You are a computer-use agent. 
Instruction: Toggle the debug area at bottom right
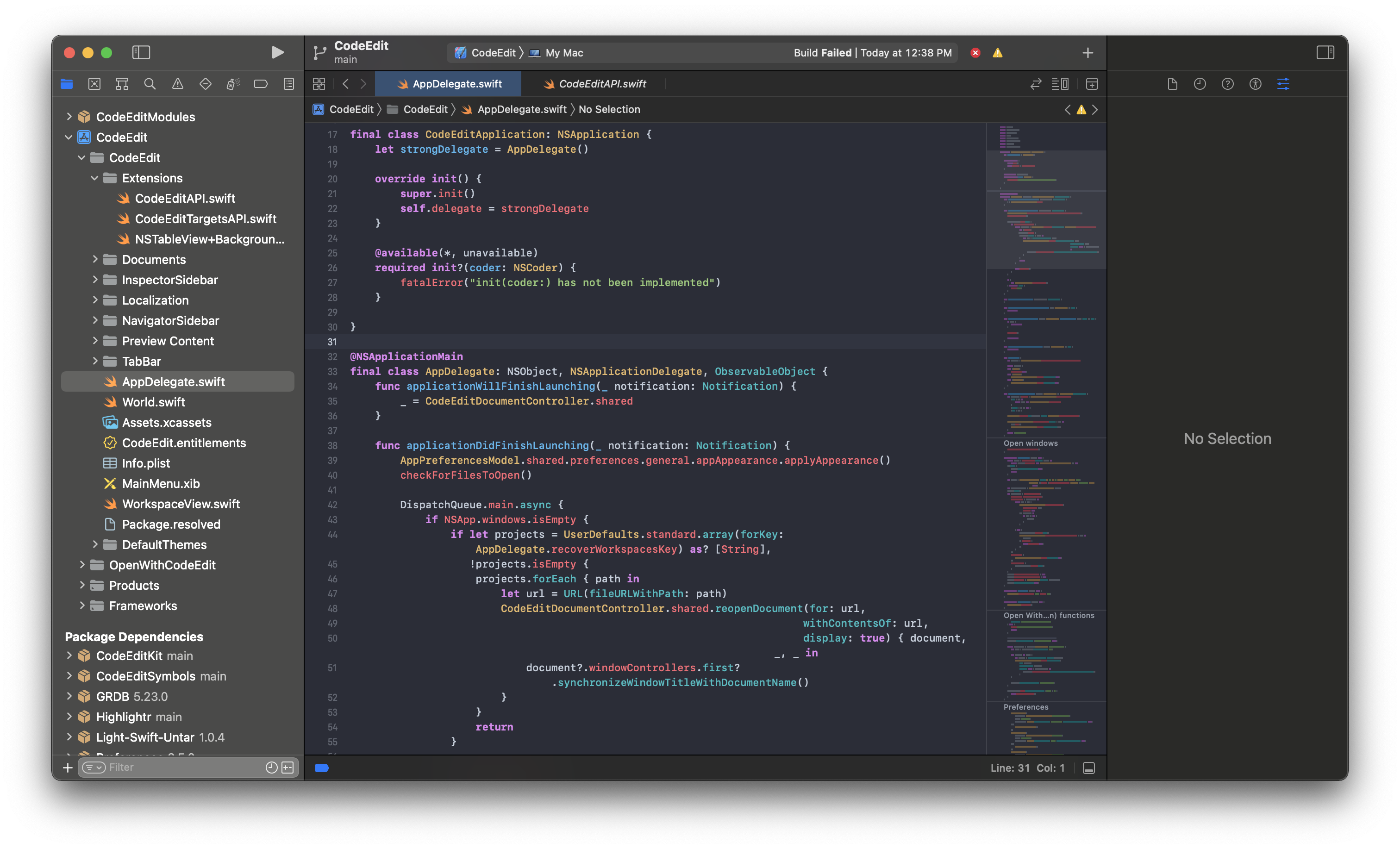point(1088,768)
